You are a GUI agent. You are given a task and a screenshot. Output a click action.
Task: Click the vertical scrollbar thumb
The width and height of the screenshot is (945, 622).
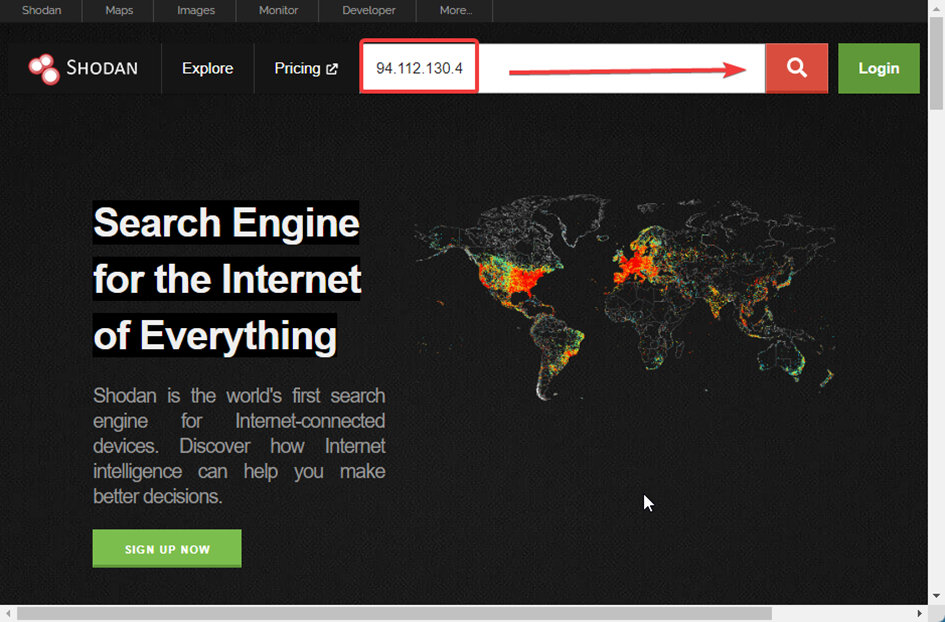[x=936, y=60]
